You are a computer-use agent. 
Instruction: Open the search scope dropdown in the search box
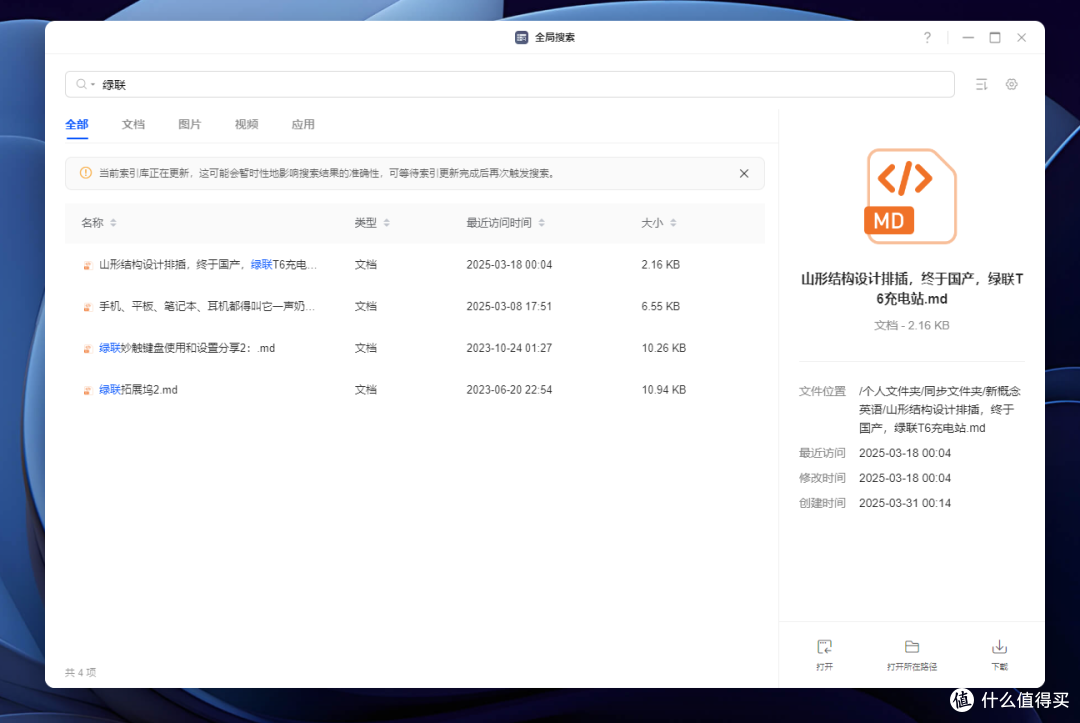point(92,84)
